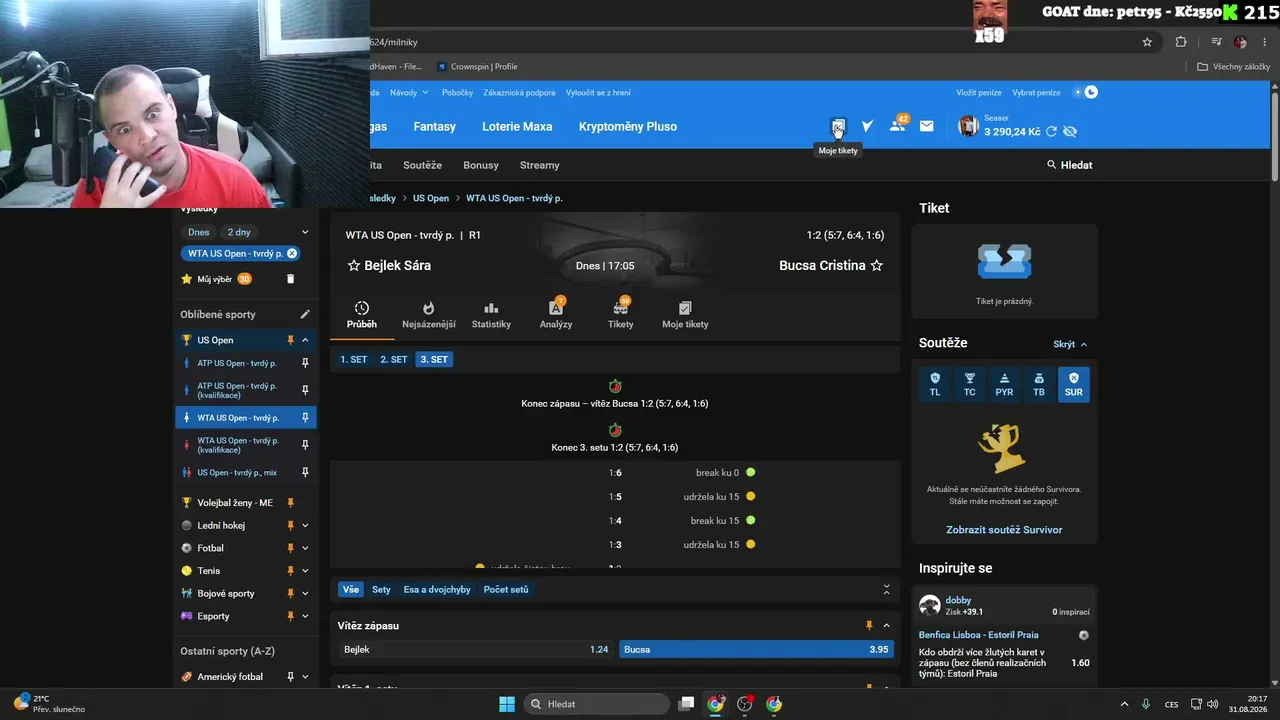The image size is (1280, 720).
Task: Select the Průběh tab
Action: (x=362, y=315)
